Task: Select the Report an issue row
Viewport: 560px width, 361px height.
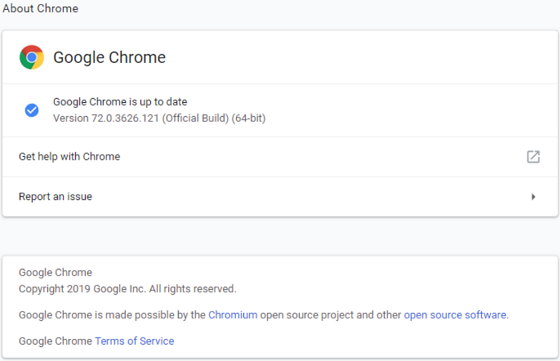Action: tap(280, 197)
